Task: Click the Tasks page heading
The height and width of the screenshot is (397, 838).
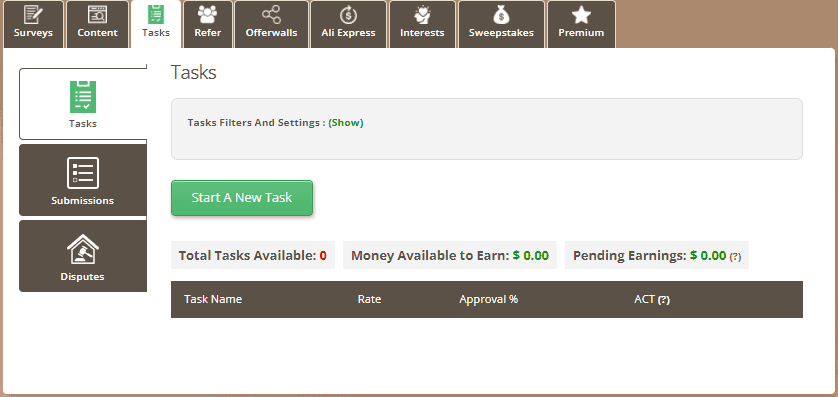Action: tap(193, 73)
